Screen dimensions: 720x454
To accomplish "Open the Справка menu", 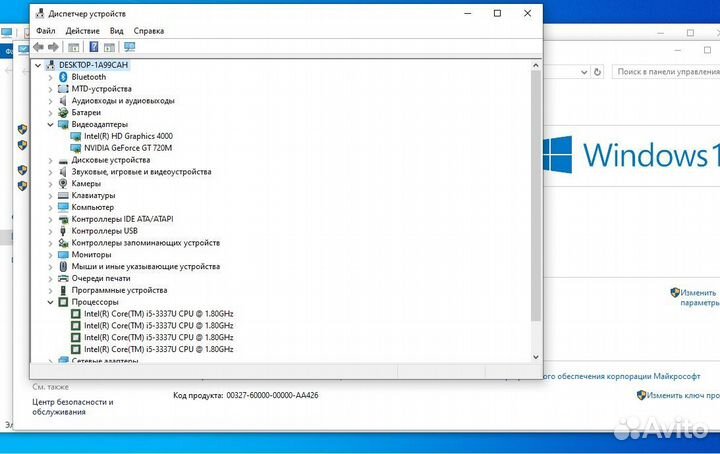I will pos(149,31).
